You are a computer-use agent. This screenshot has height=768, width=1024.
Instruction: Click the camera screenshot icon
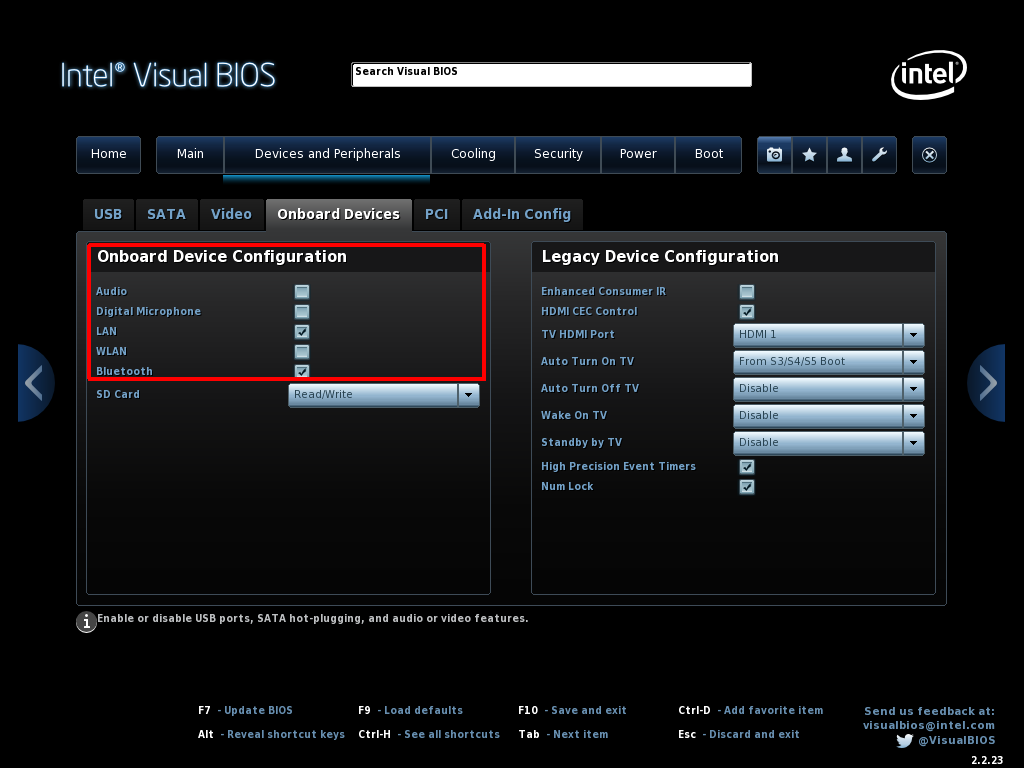click(775, 155)
